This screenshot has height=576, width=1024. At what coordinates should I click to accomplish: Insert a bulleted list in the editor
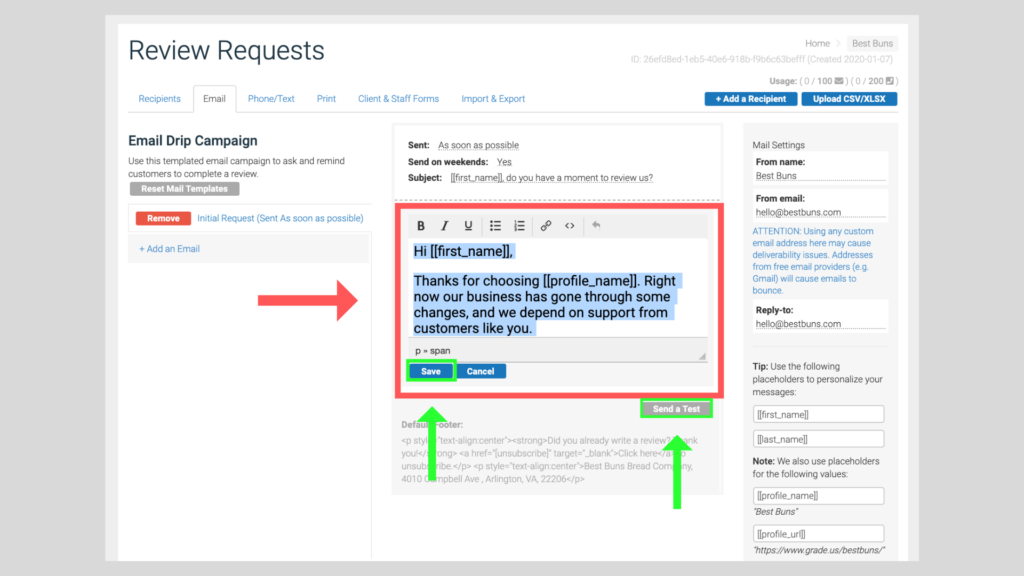(x=496, y=226)
